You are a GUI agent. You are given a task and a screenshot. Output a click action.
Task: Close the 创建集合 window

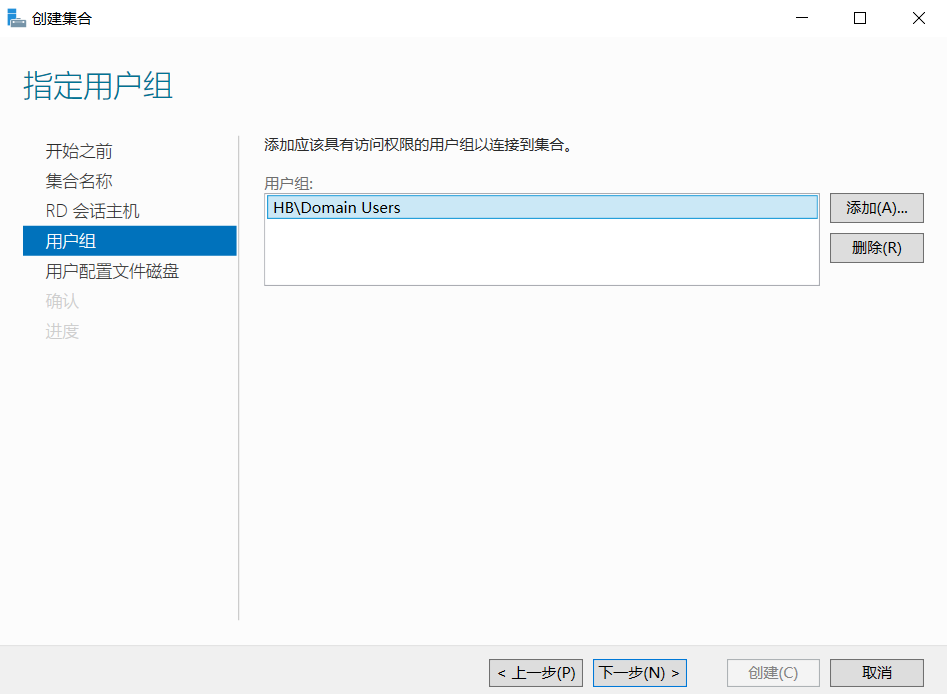pos(919,18)
